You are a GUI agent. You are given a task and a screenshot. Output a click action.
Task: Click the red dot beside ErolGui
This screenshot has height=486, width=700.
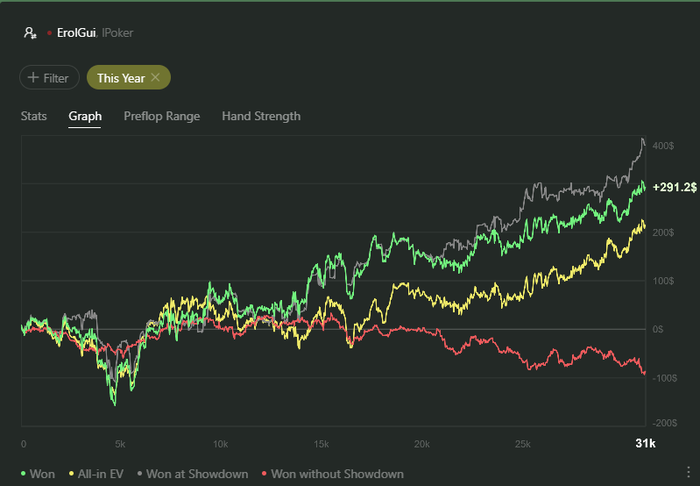(x=49, y=33)
